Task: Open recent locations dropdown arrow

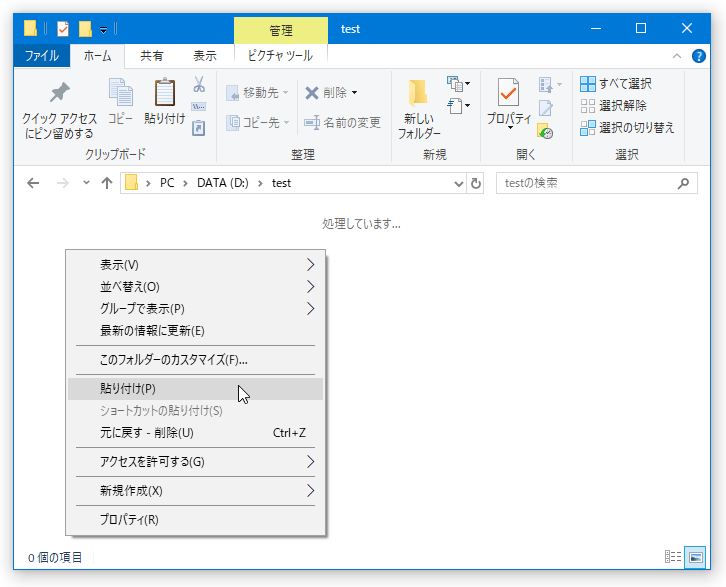Action: (x=86, y=183)
